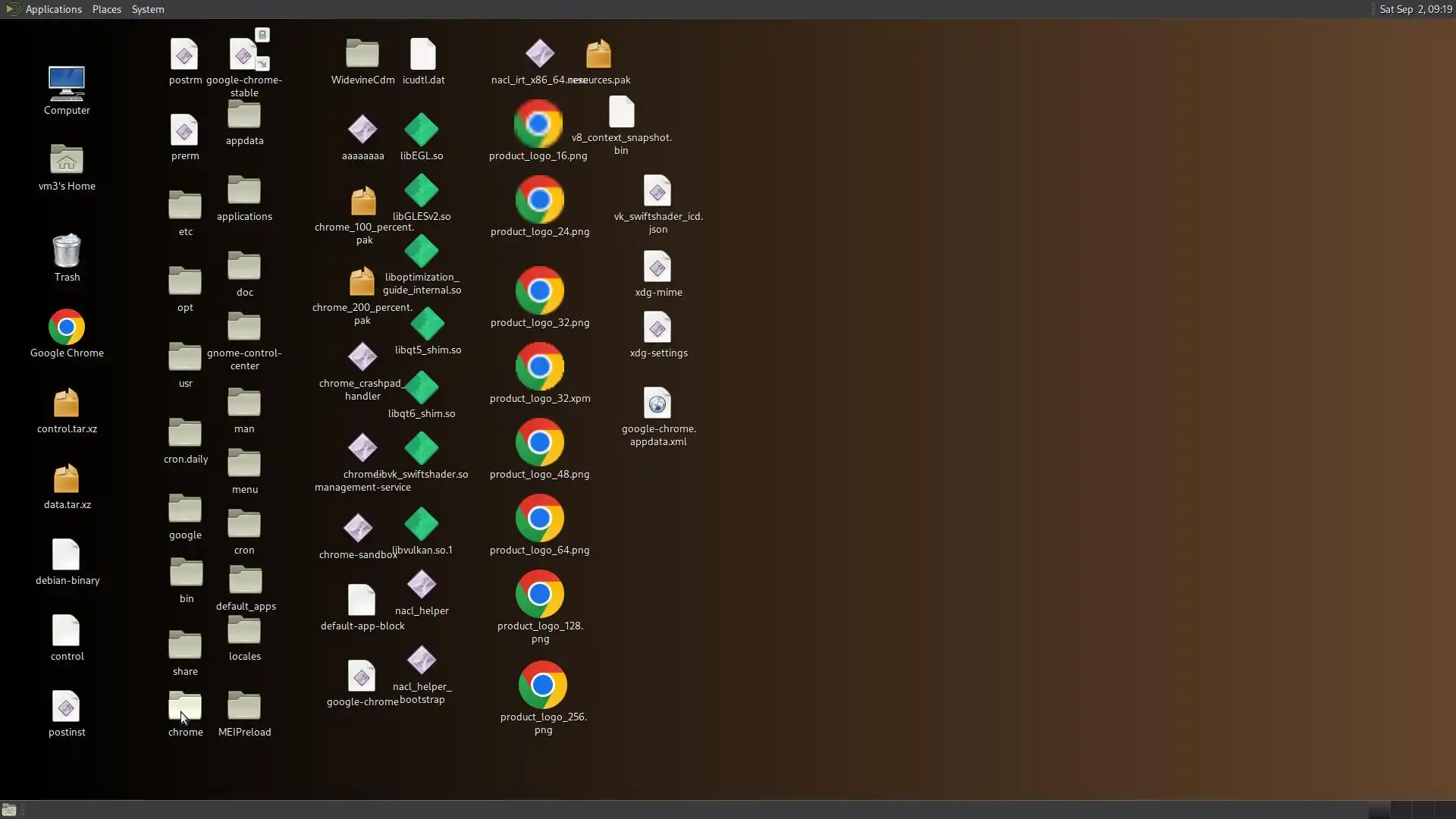Open the Places menu
Viewport: 1456px width, 819px height.
tap(106, 9)
